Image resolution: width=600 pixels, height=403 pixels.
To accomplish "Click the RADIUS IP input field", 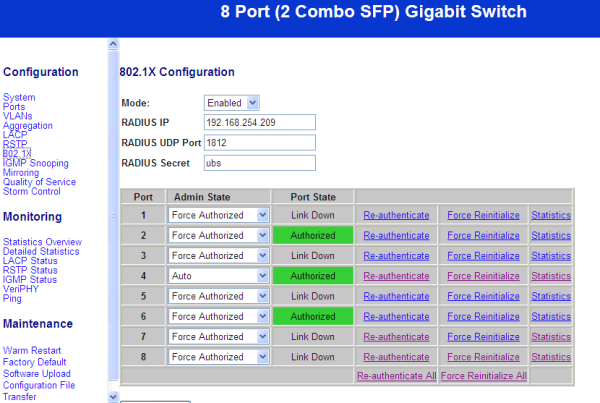I will [258, 122].
